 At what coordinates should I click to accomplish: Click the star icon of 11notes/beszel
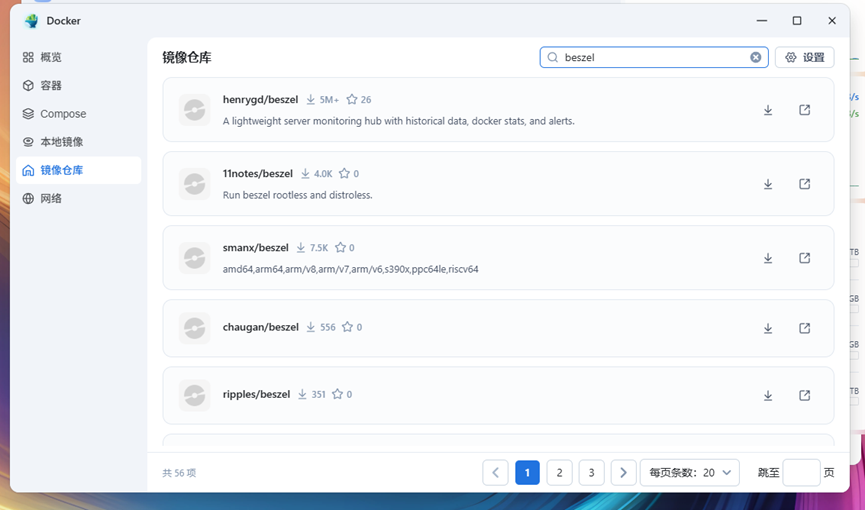coord(344,173)
